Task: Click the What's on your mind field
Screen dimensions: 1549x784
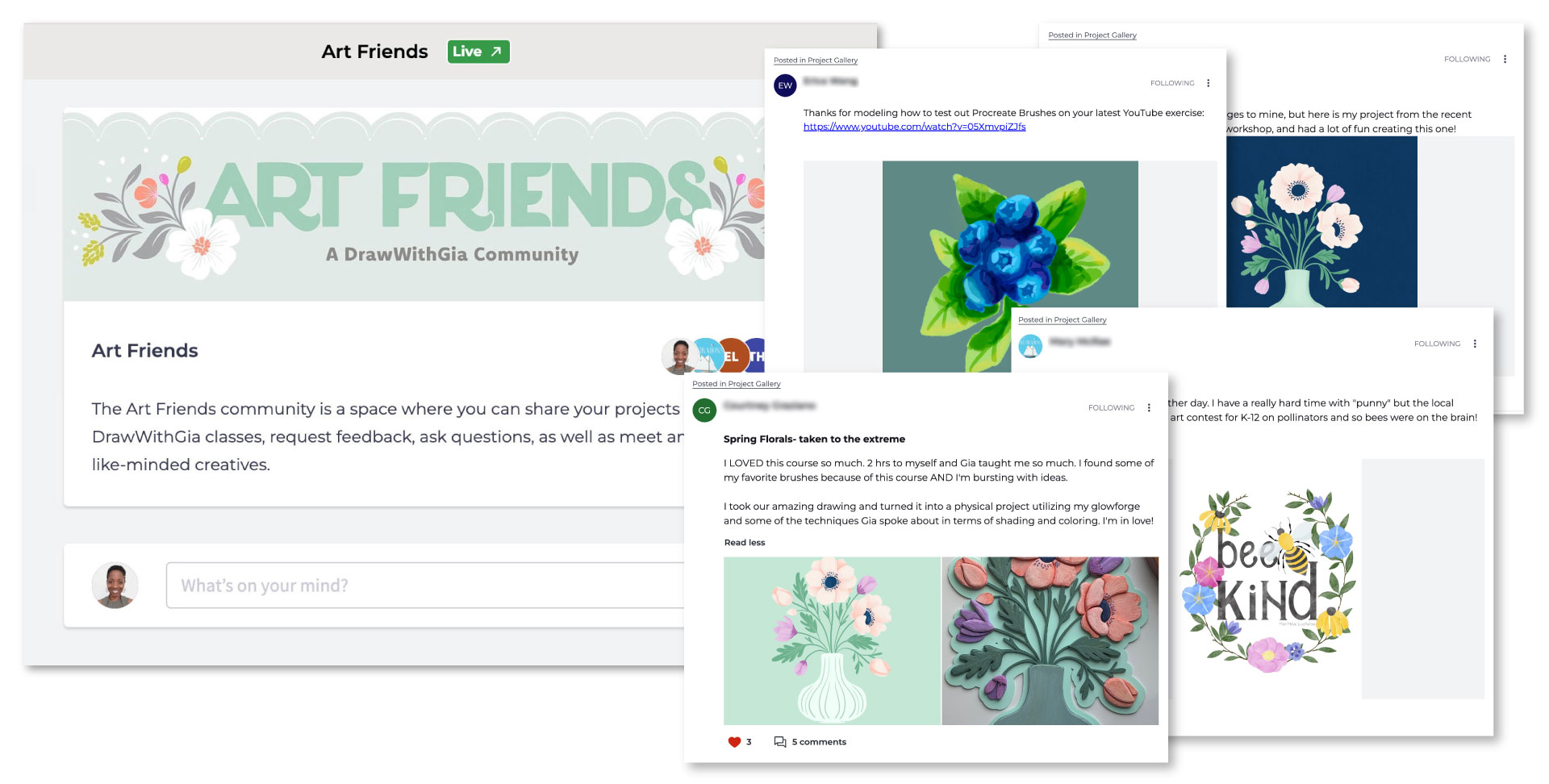Action: point(425,586)
